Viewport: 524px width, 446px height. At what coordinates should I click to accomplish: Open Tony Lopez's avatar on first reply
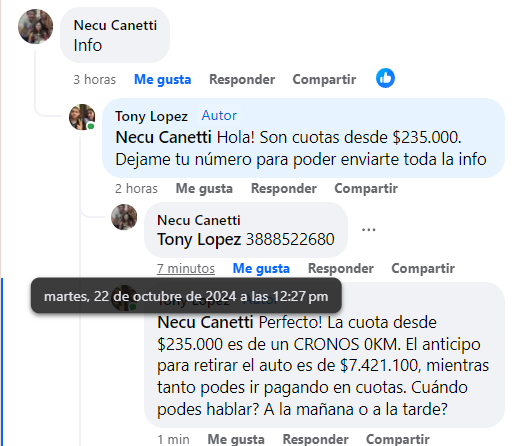coord(82,117)
